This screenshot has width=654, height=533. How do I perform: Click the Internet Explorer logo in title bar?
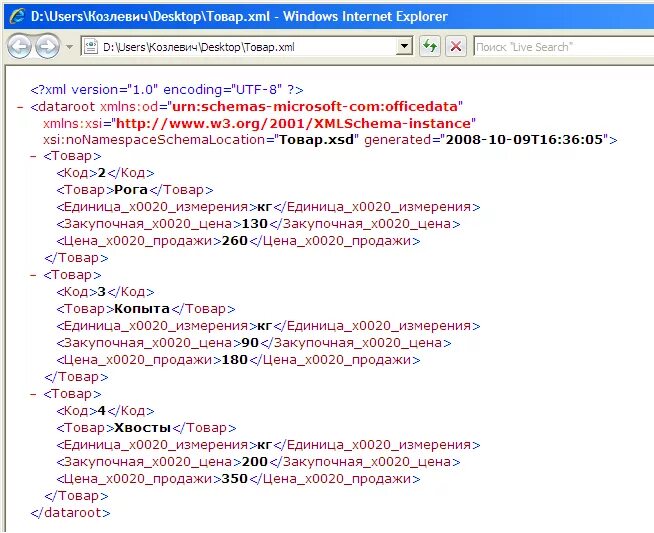click(17, 16)
